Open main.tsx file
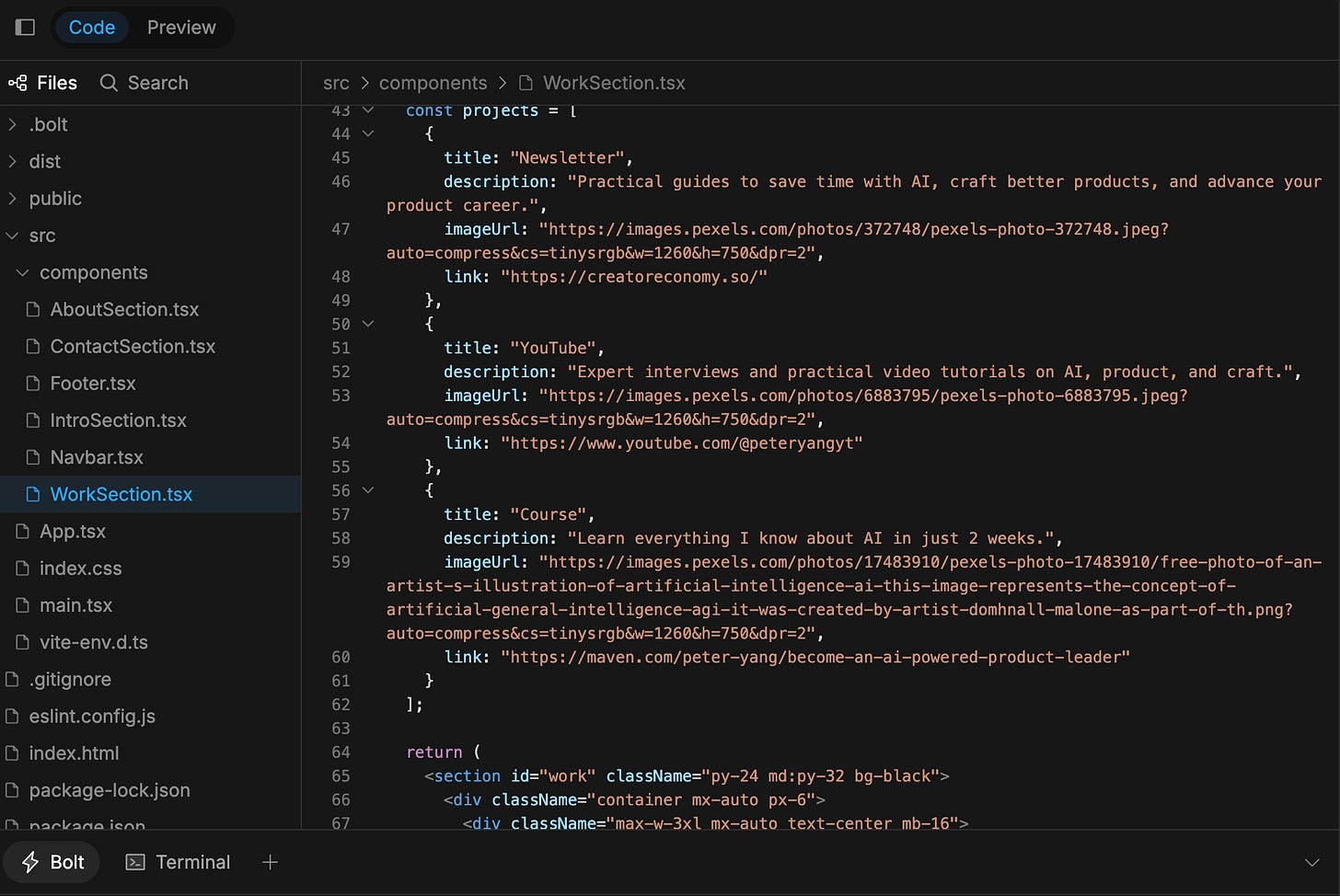The width and height of the screenshot is (1340, 896). (150, 605)
